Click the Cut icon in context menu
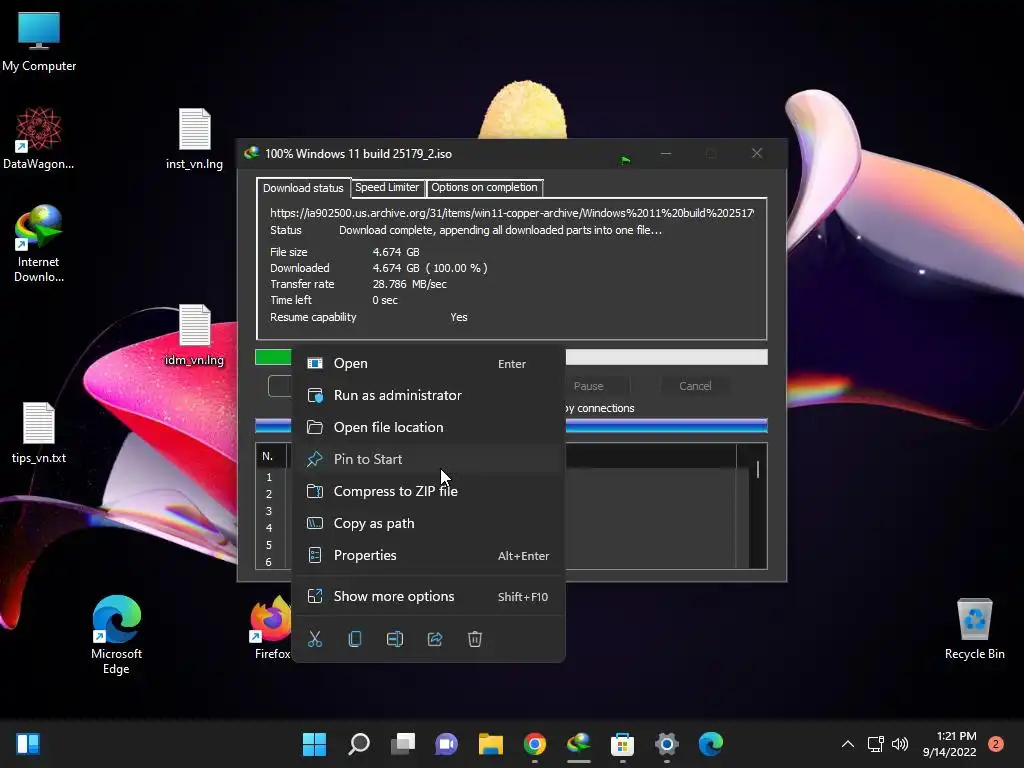Image resolution: width=1024 pixels, height=768 pixels. (315, 639)
